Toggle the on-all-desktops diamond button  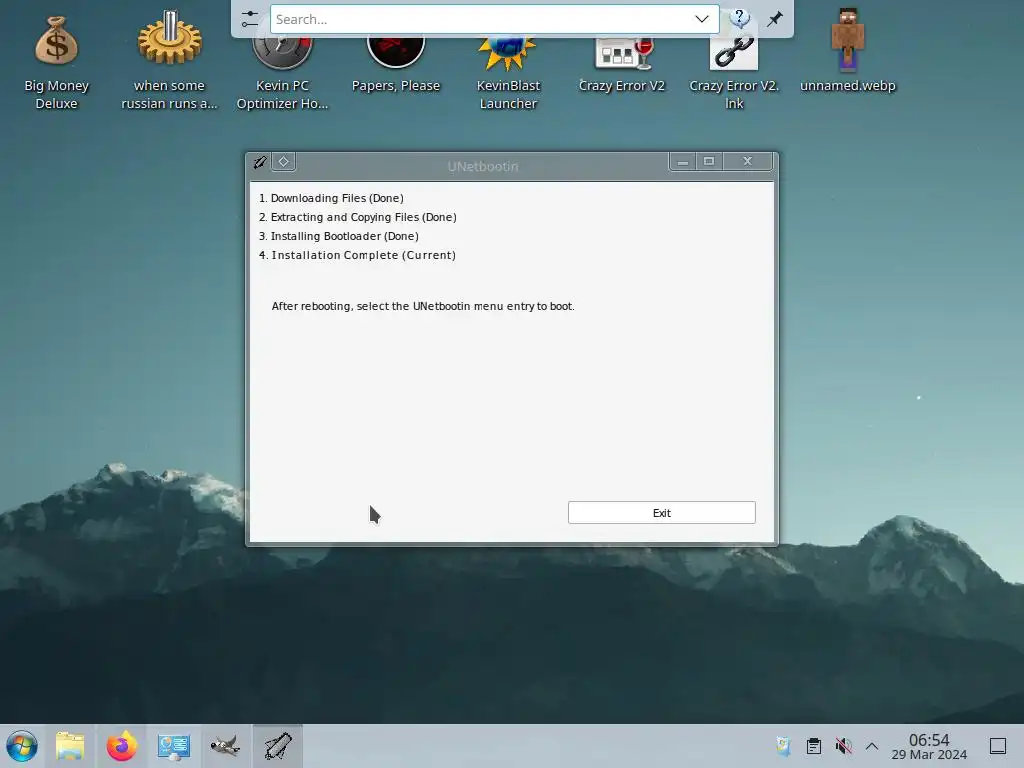click(x=283, y=162)
